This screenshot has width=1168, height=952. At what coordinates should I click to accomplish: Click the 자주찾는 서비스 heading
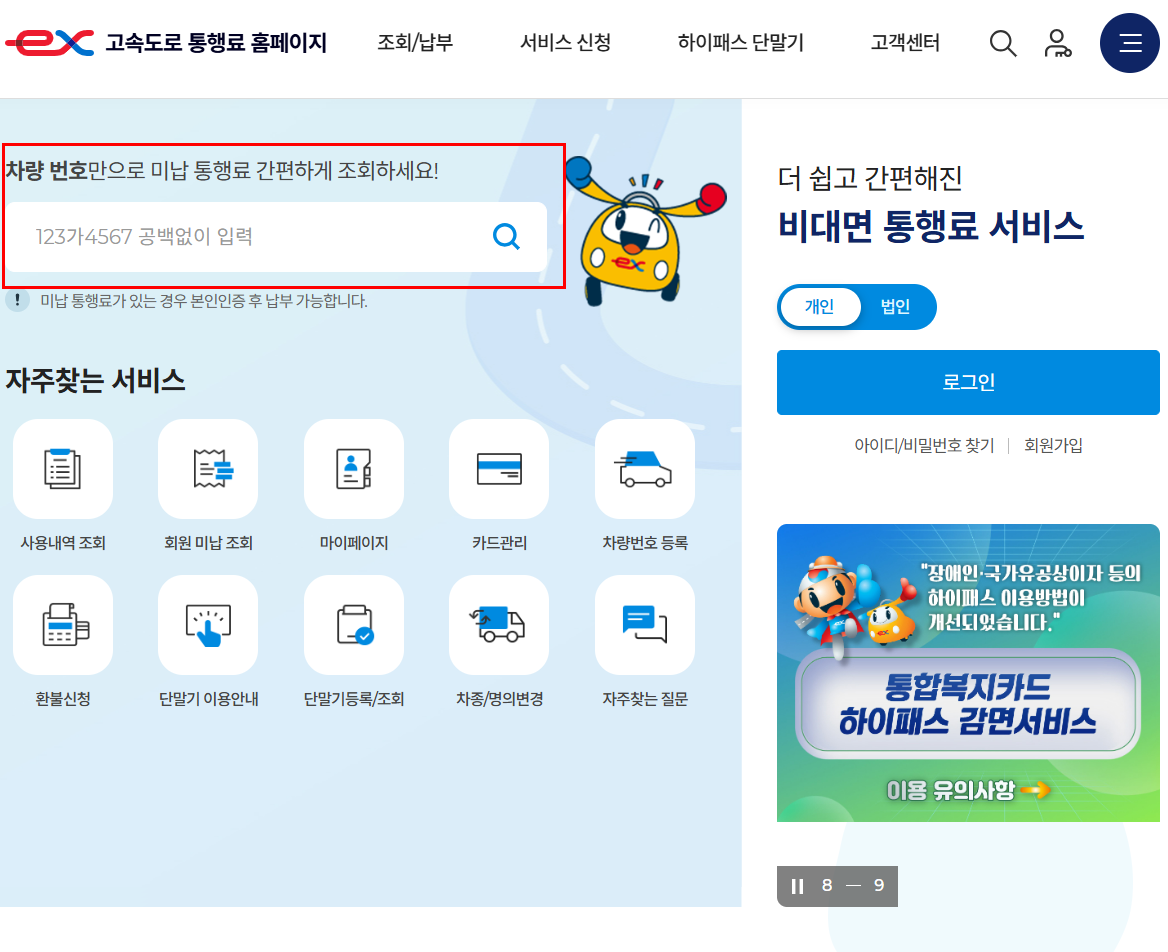[x=95, y=381]
